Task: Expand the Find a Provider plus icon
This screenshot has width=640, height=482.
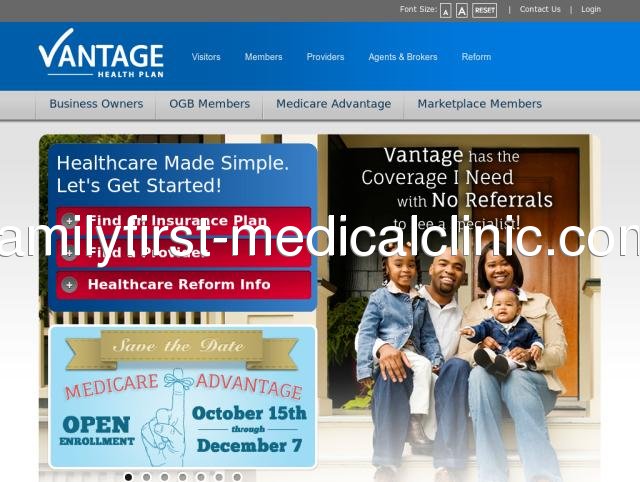Action: (69, 253)
